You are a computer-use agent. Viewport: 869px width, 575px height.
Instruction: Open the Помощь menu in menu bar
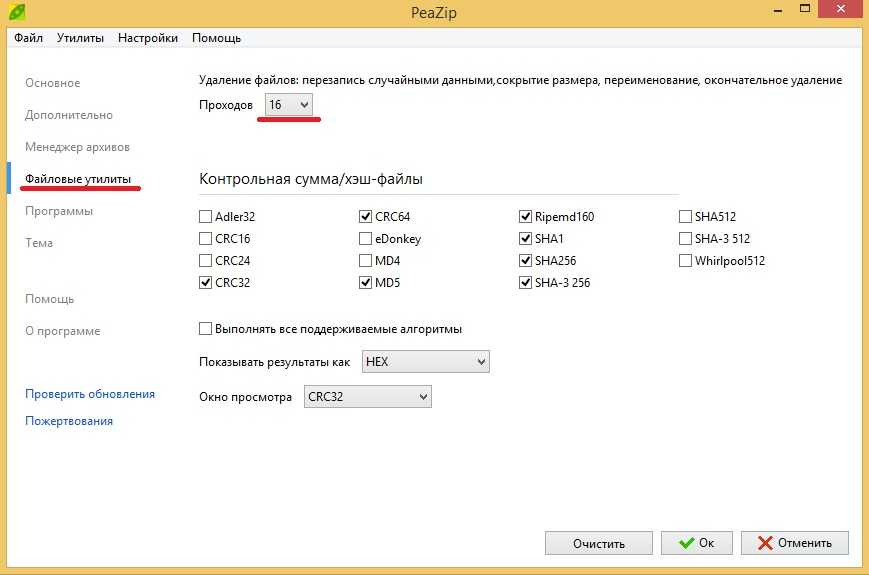tap(217, 38)
